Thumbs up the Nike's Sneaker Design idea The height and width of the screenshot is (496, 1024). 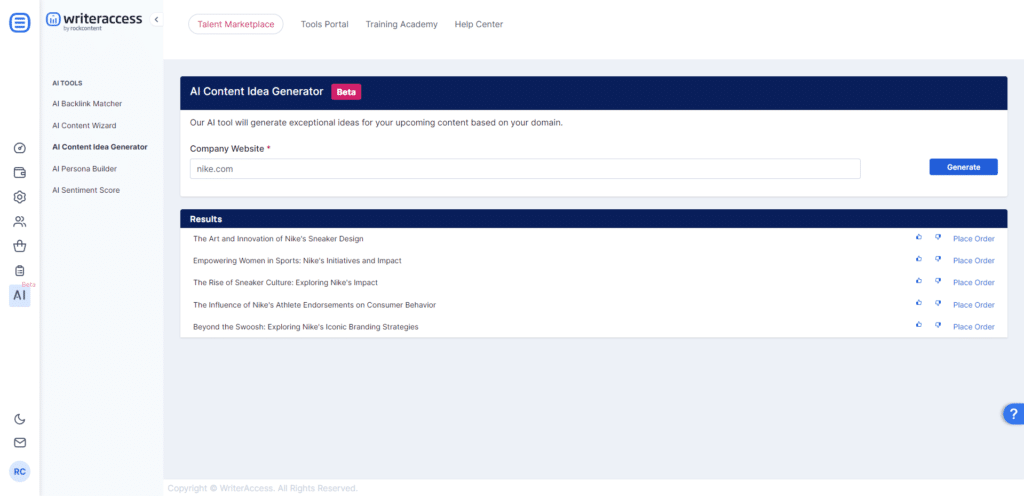[x=919, y=238]
